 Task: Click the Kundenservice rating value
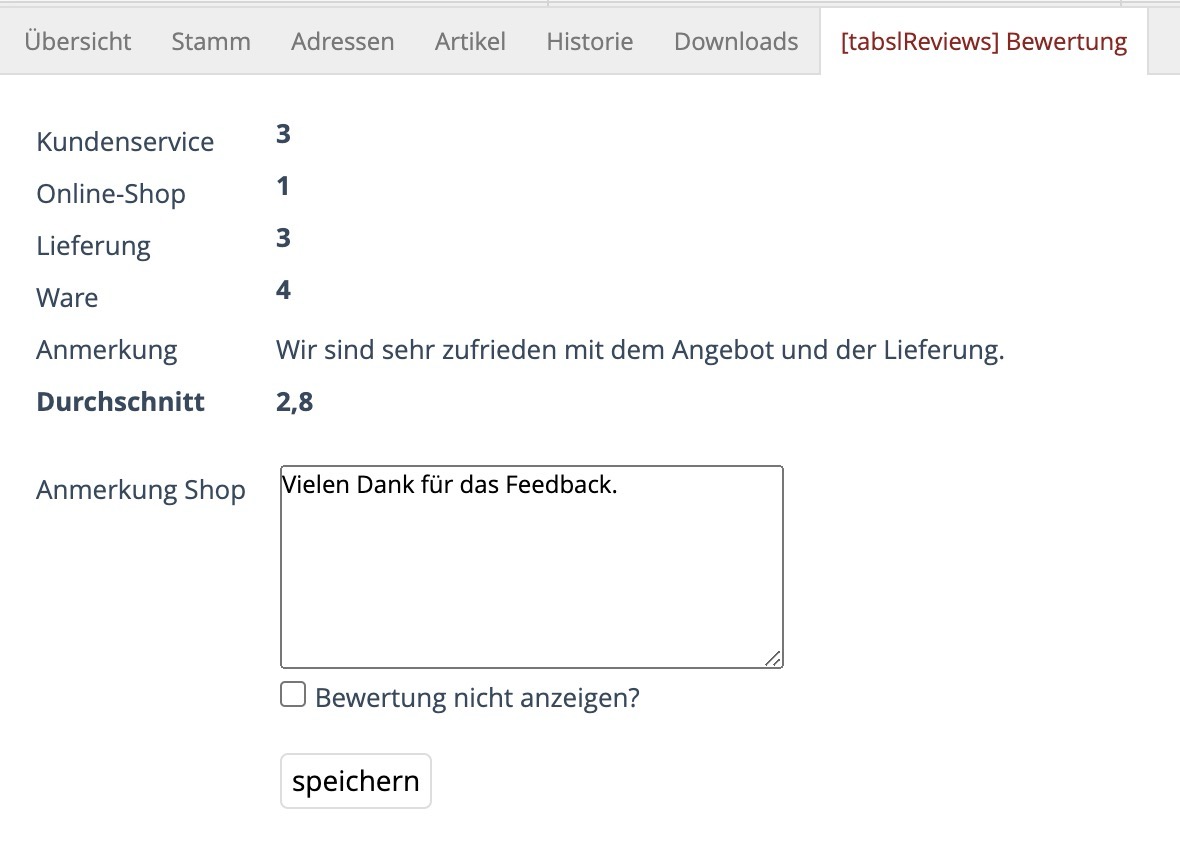(283, 134)
